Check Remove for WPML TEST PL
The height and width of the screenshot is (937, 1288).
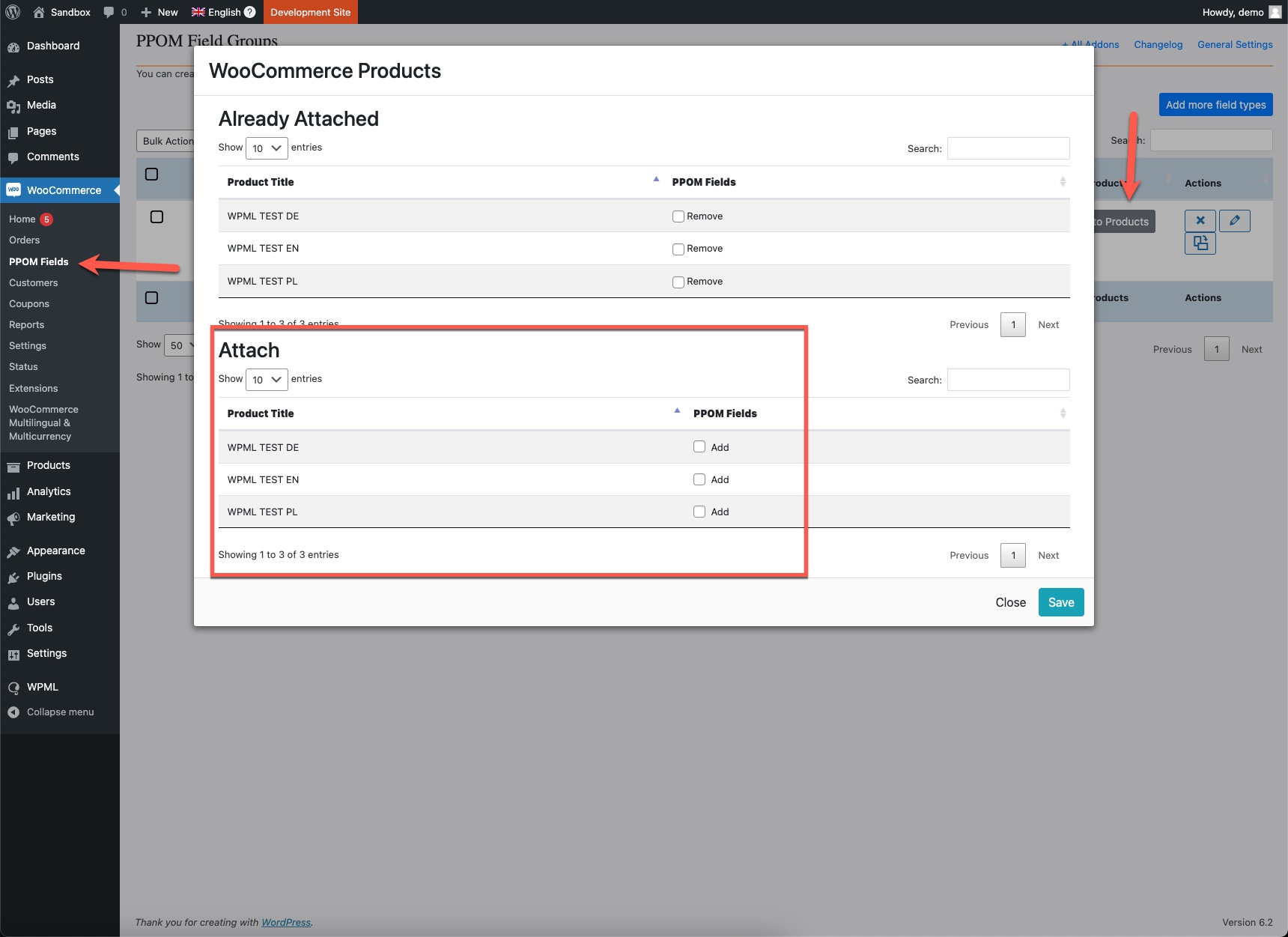(678, 282)
